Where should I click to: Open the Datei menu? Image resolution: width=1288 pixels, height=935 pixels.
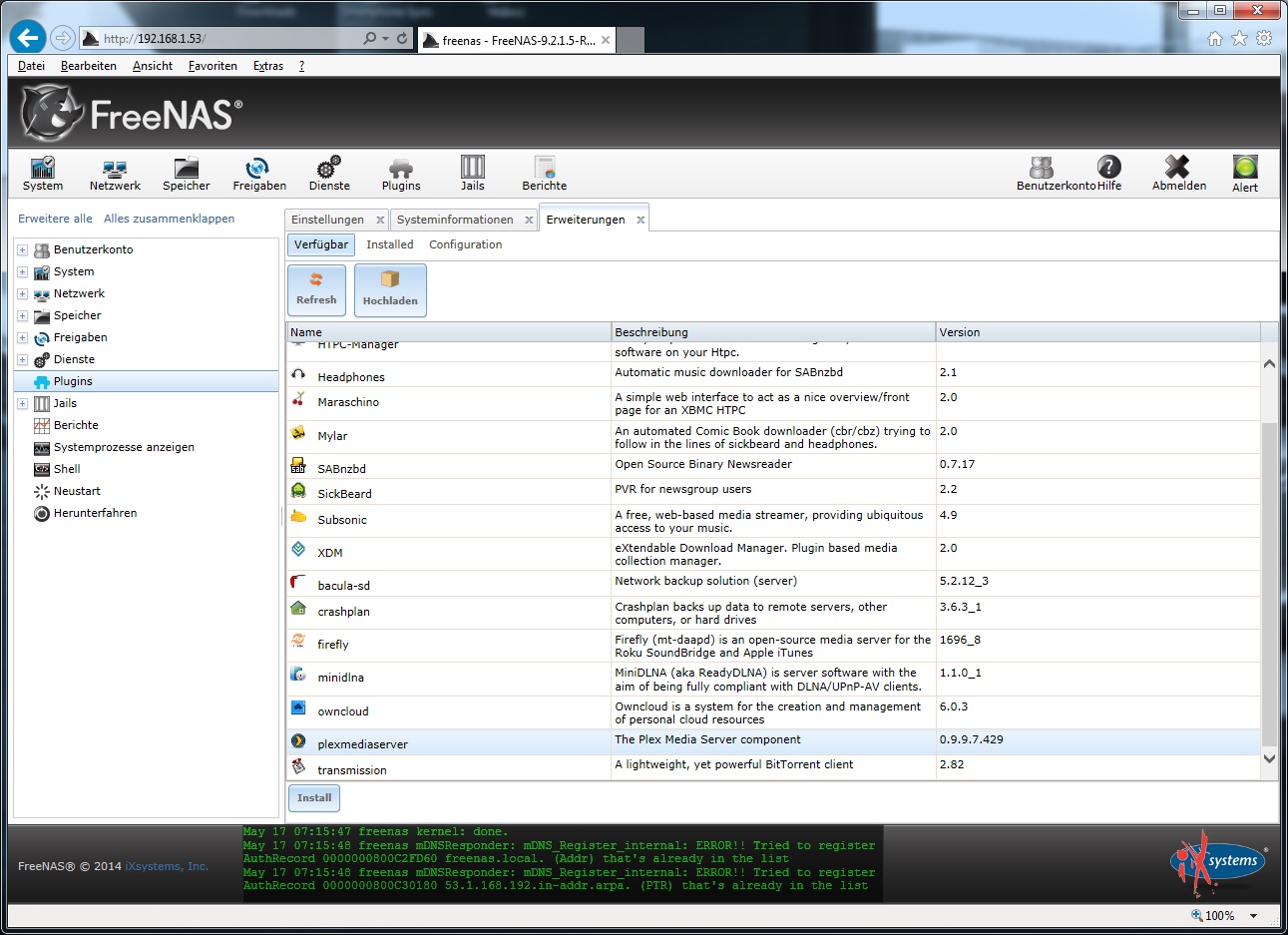click(31, 66)
